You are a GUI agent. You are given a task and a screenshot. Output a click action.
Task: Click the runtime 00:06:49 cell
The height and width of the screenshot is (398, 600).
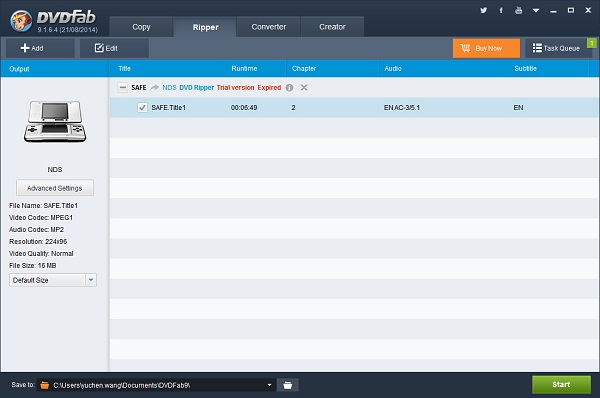coord(244,108)
